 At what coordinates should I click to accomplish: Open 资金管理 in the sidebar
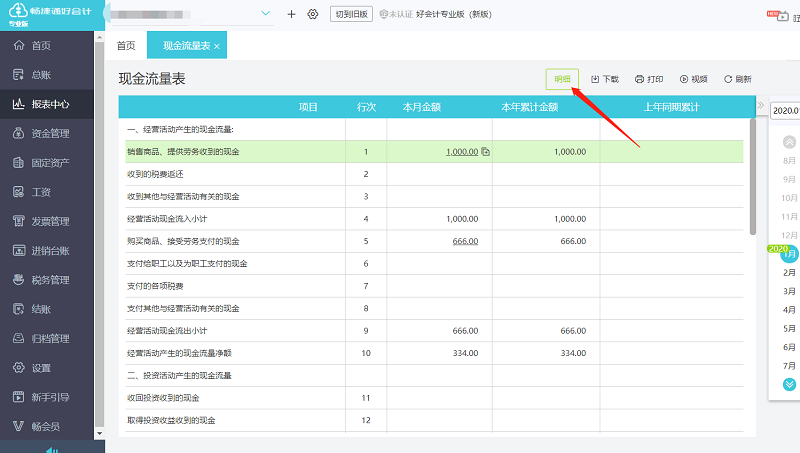pos(48,133)
